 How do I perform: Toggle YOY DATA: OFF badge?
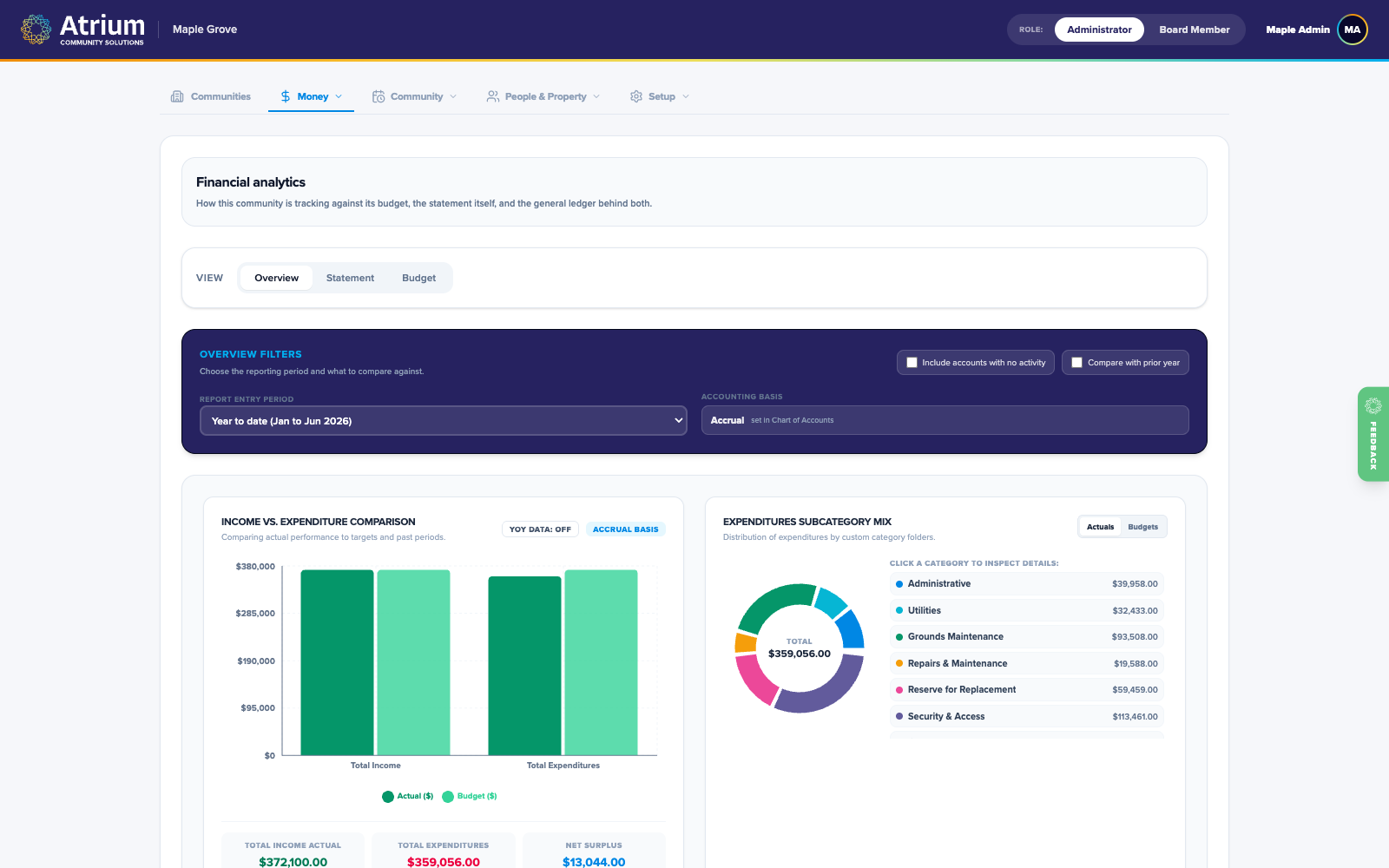point(540,529)
